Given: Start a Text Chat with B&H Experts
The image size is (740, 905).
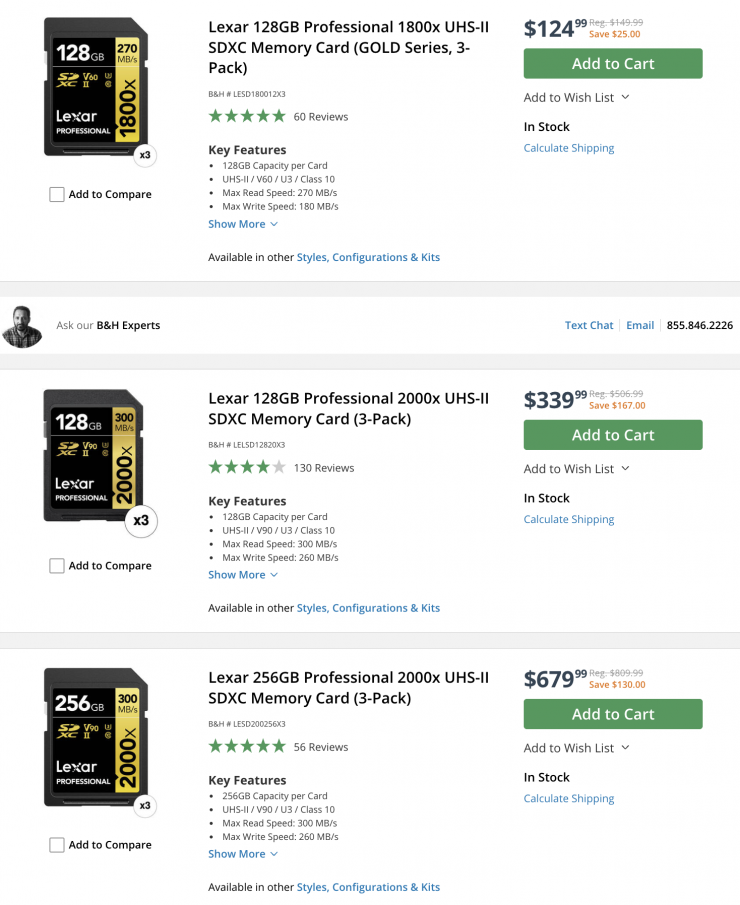Looking at the screenshot, I should [589, 325].
